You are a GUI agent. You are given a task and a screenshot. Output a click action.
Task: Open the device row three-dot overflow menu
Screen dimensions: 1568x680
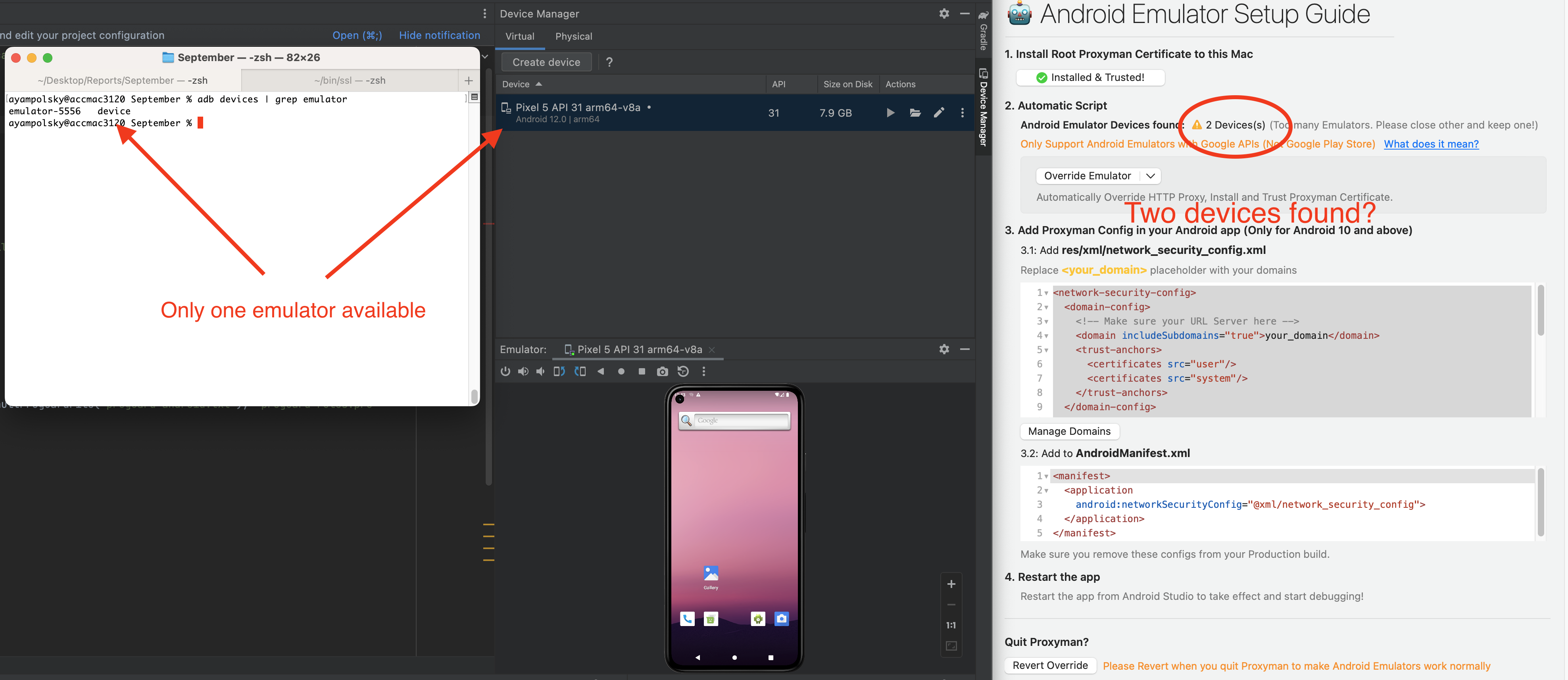pos(963,113)
